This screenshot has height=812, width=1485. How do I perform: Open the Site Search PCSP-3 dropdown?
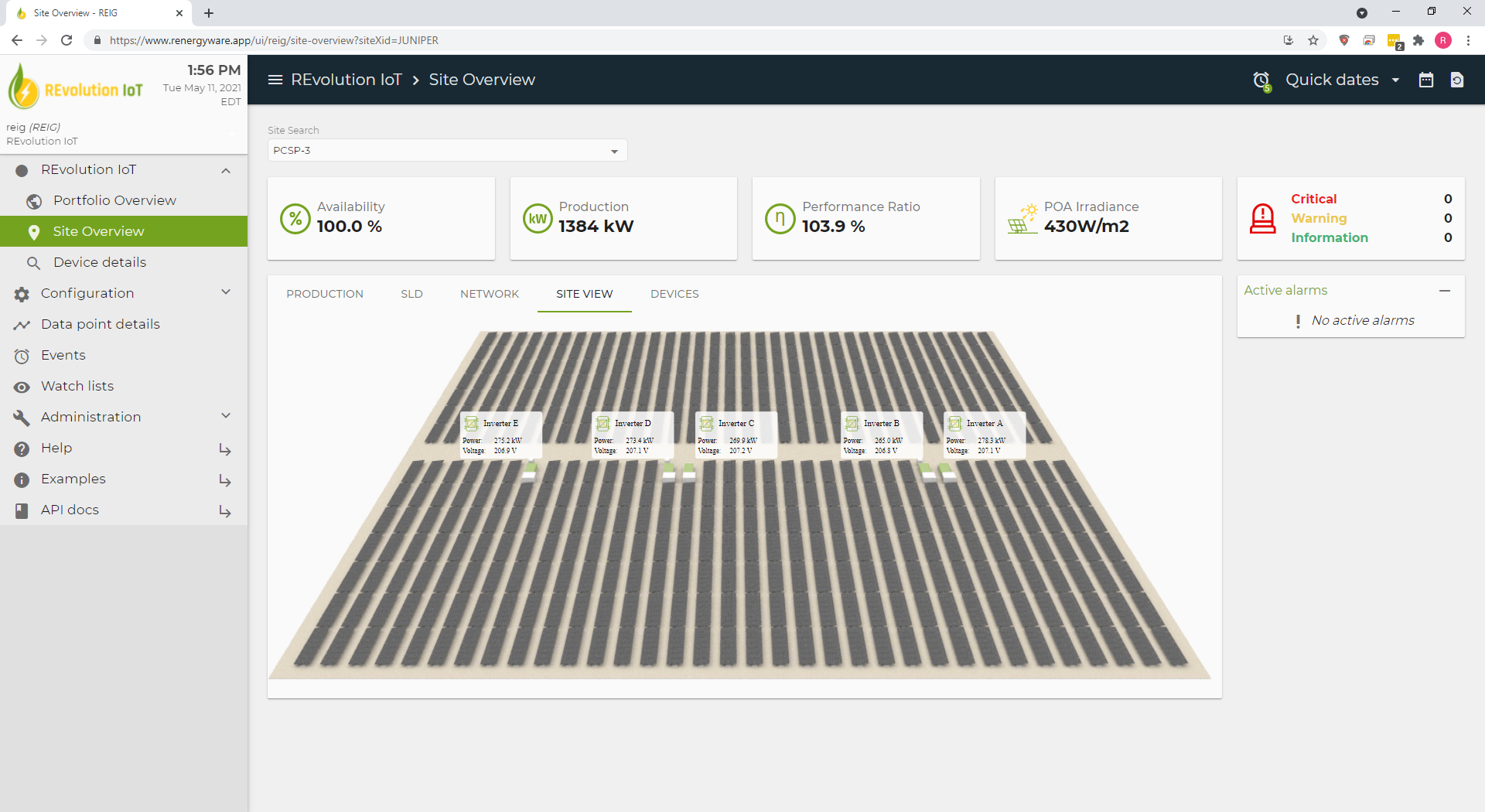[447, 150]
